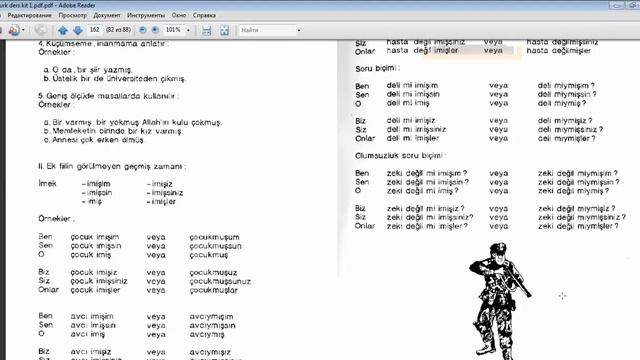The image size is (640, 360).
Task: Click the word "çocukmuşum"
Action: click(x=214, y=237)
